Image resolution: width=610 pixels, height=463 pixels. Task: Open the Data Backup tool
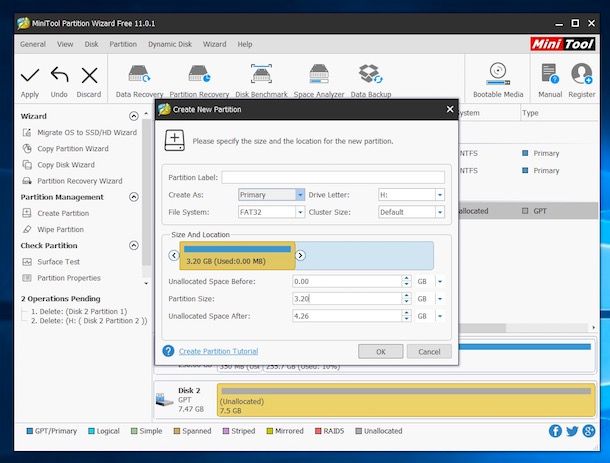tap(371, 75)
